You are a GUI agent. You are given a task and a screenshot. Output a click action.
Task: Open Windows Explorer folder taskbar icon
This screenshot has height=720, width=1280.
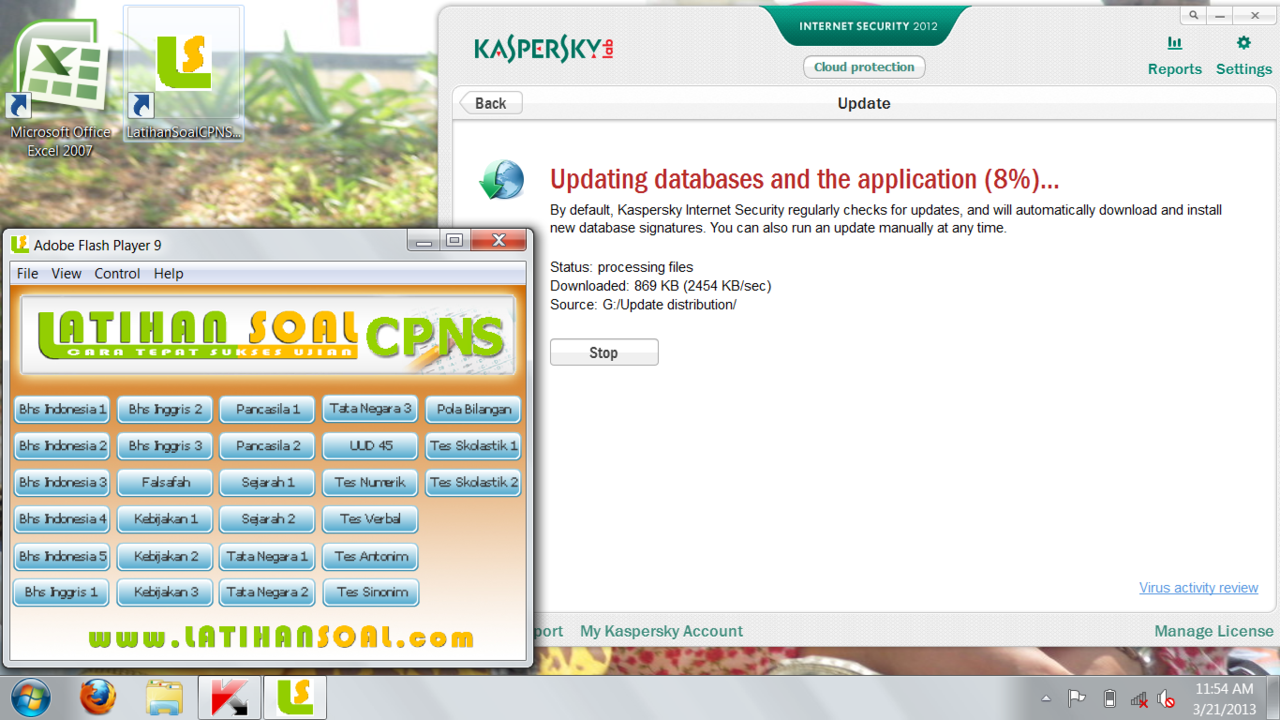pyautogui.click(x=164, y=697)
